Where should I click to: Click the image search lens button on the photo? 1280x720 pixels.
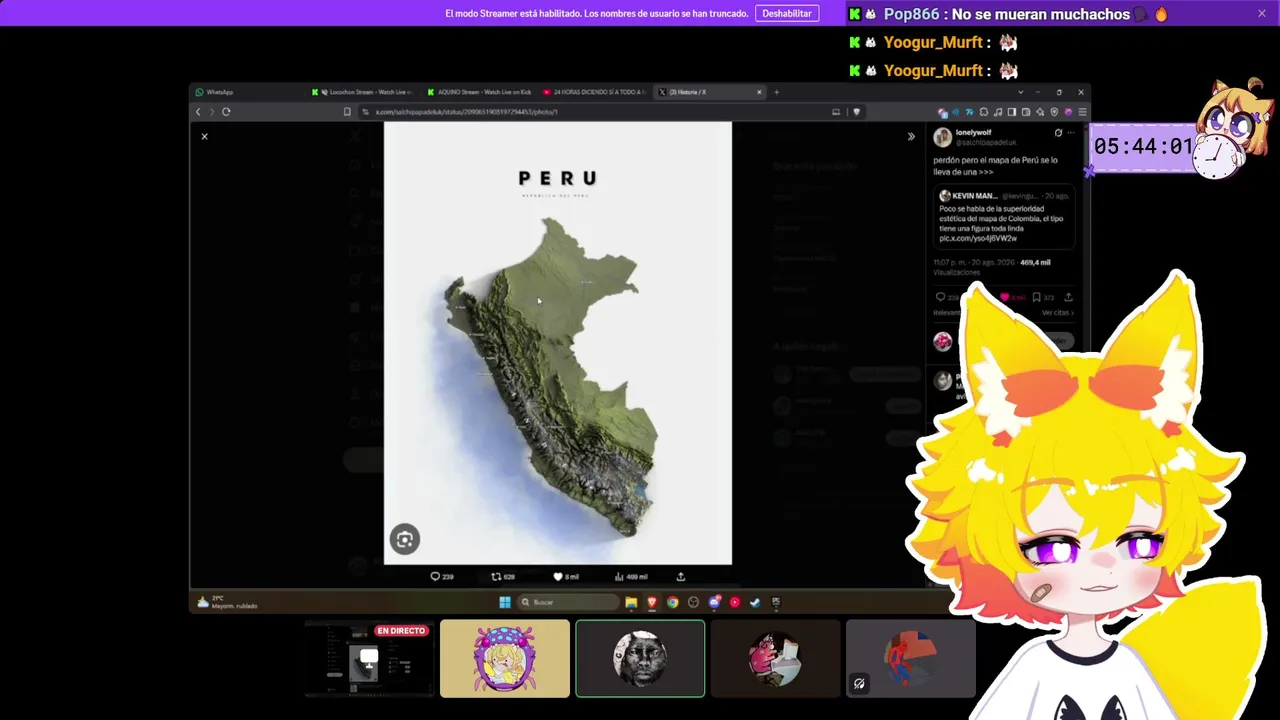[x=405, y=539]
